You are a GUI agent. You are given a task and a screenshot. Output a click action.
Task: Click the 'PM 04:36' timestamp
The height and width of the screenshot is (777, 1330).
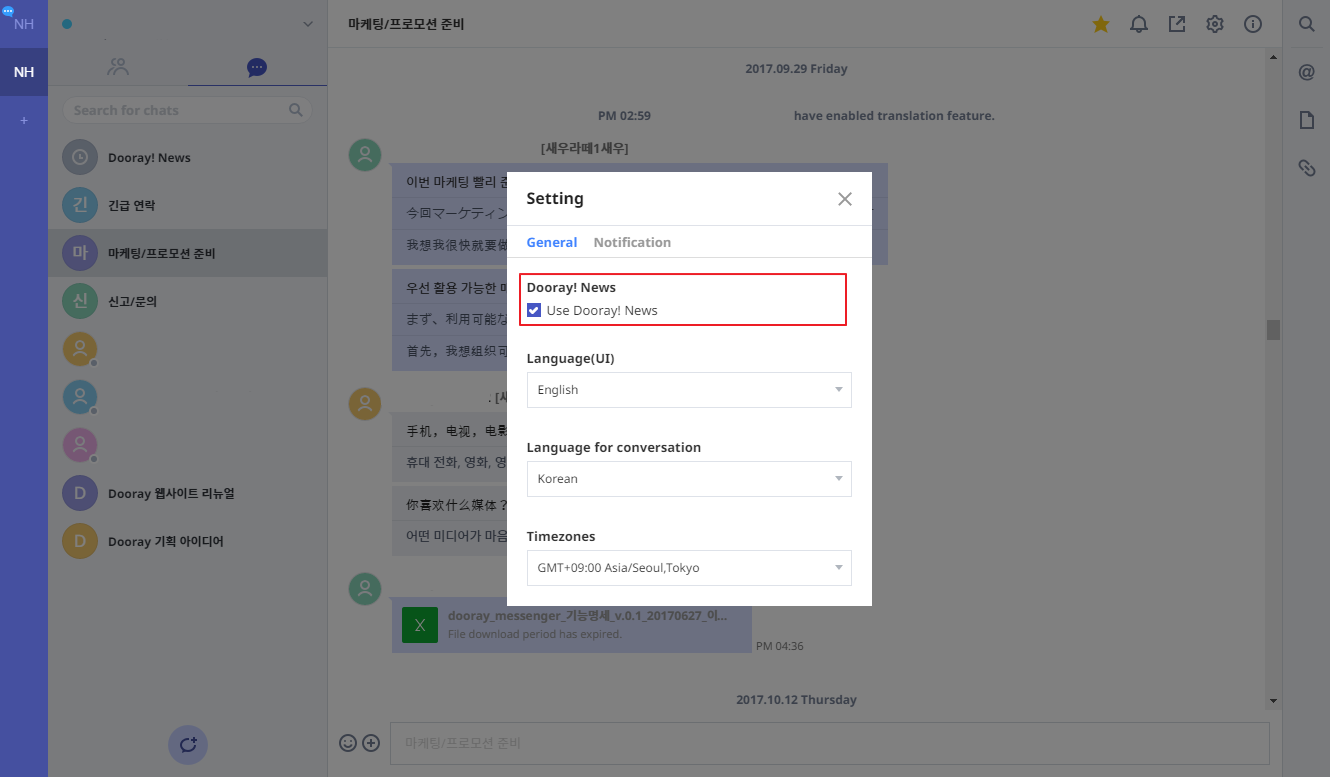pyautogui.click(x=780, y=646)
